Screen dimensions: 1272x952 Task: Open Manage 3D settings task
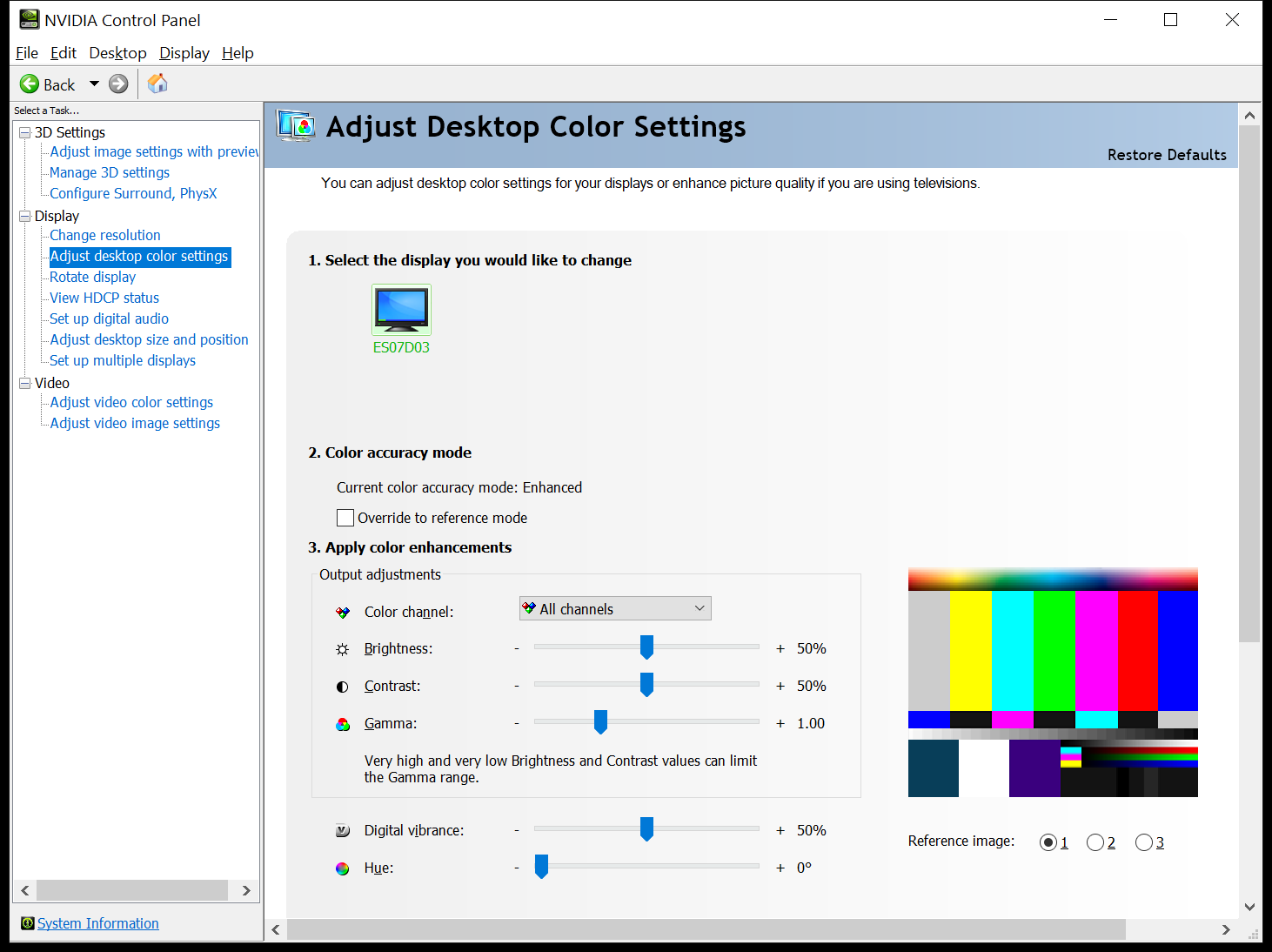coord(110,172)
